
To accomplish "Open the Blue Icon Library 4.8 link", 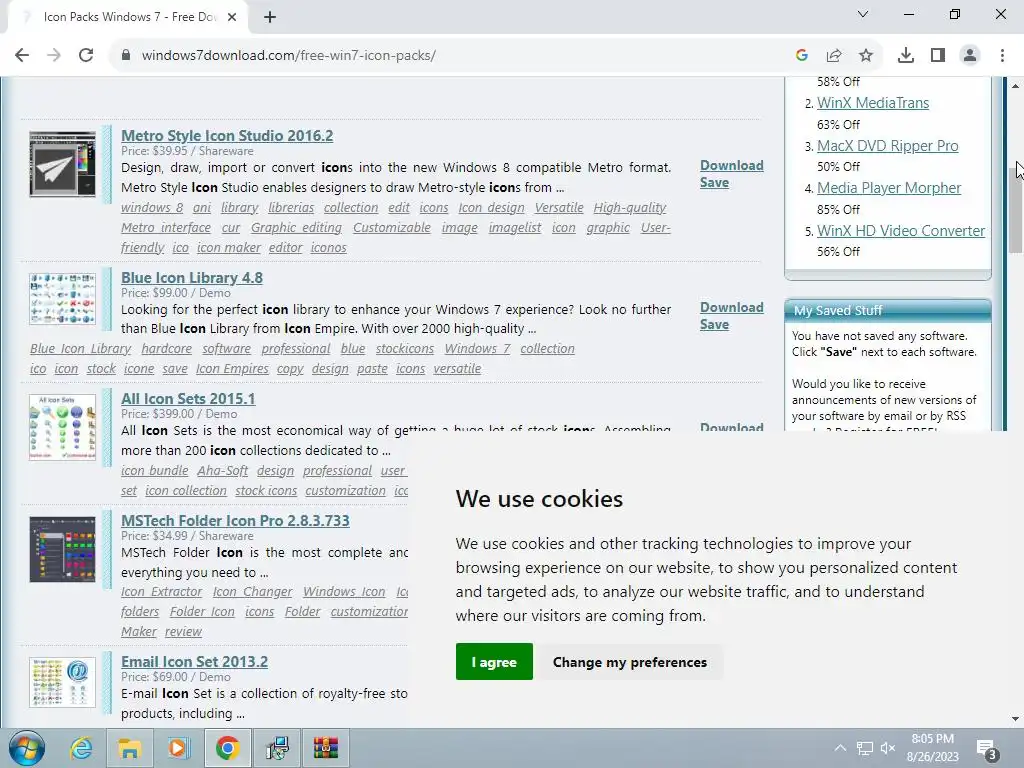I will point(192,278).
